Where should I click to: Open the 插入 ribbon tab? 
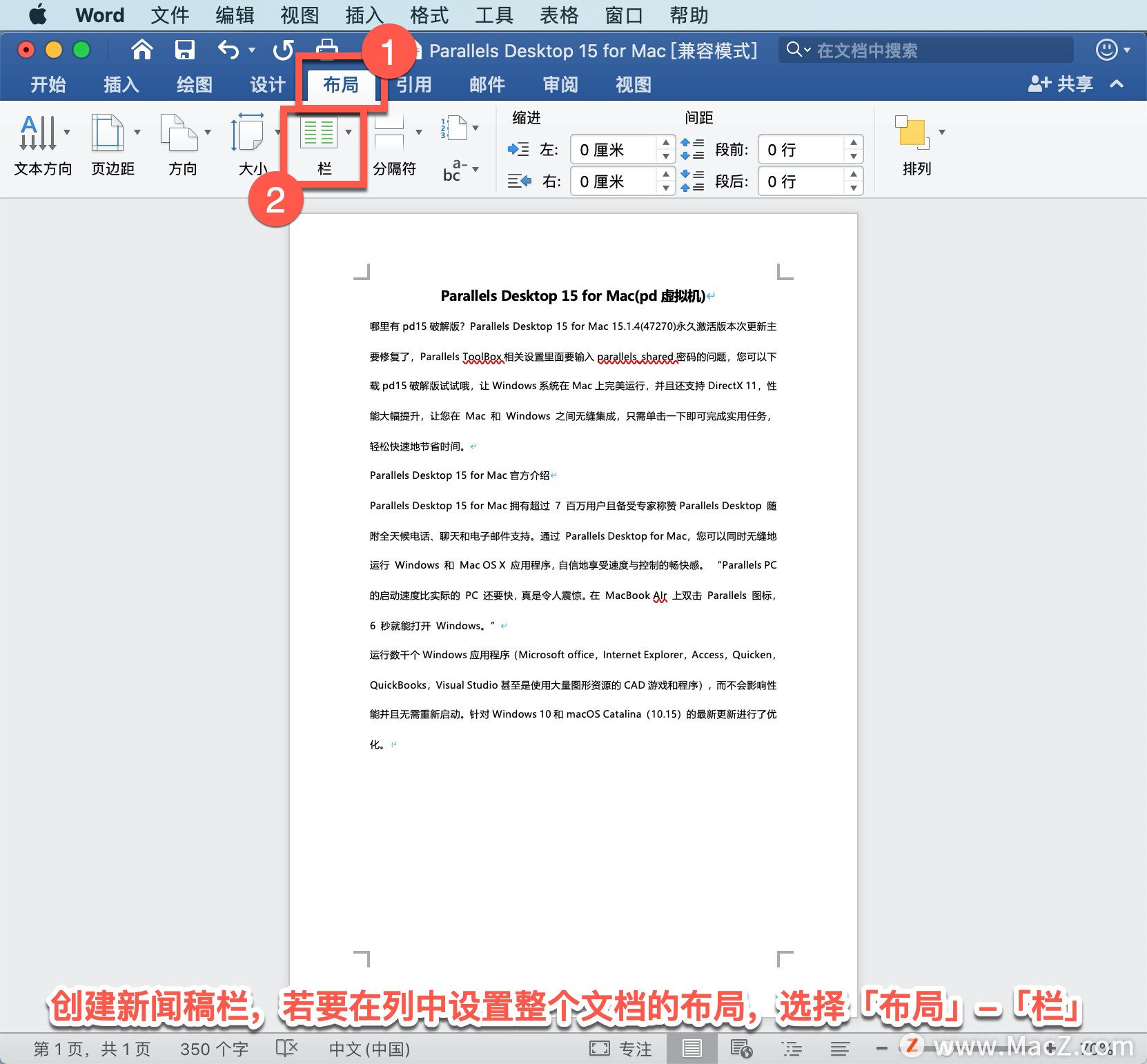pyautogui.click(x=121, y=85)
